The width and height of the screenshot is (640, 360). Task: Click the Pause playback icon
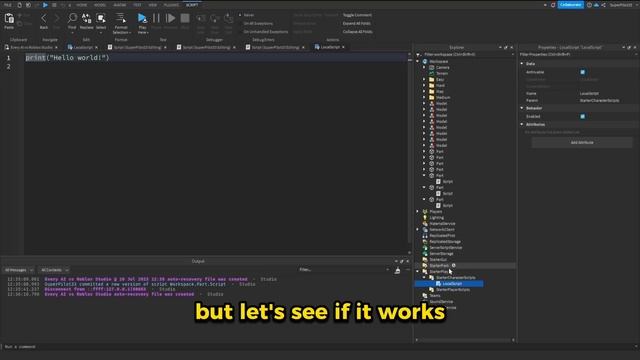[156, 18]
